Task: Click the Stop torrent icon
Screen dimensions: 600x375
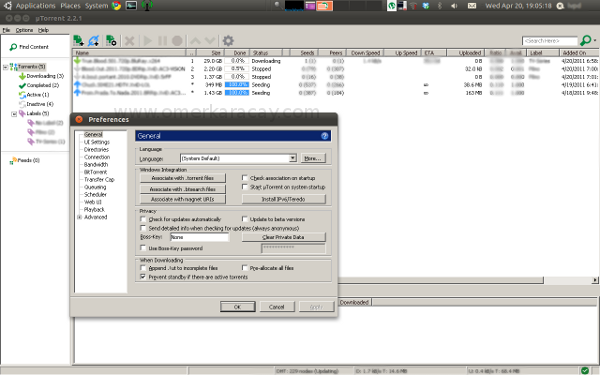Action: [x=177, y=41]
